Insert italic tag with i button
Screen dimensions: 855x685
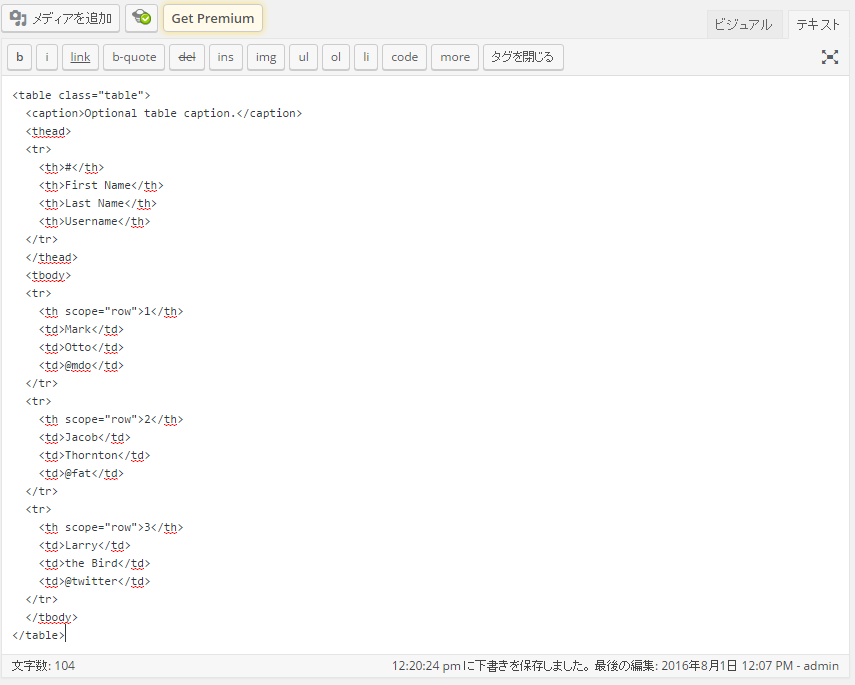(47, 57)
